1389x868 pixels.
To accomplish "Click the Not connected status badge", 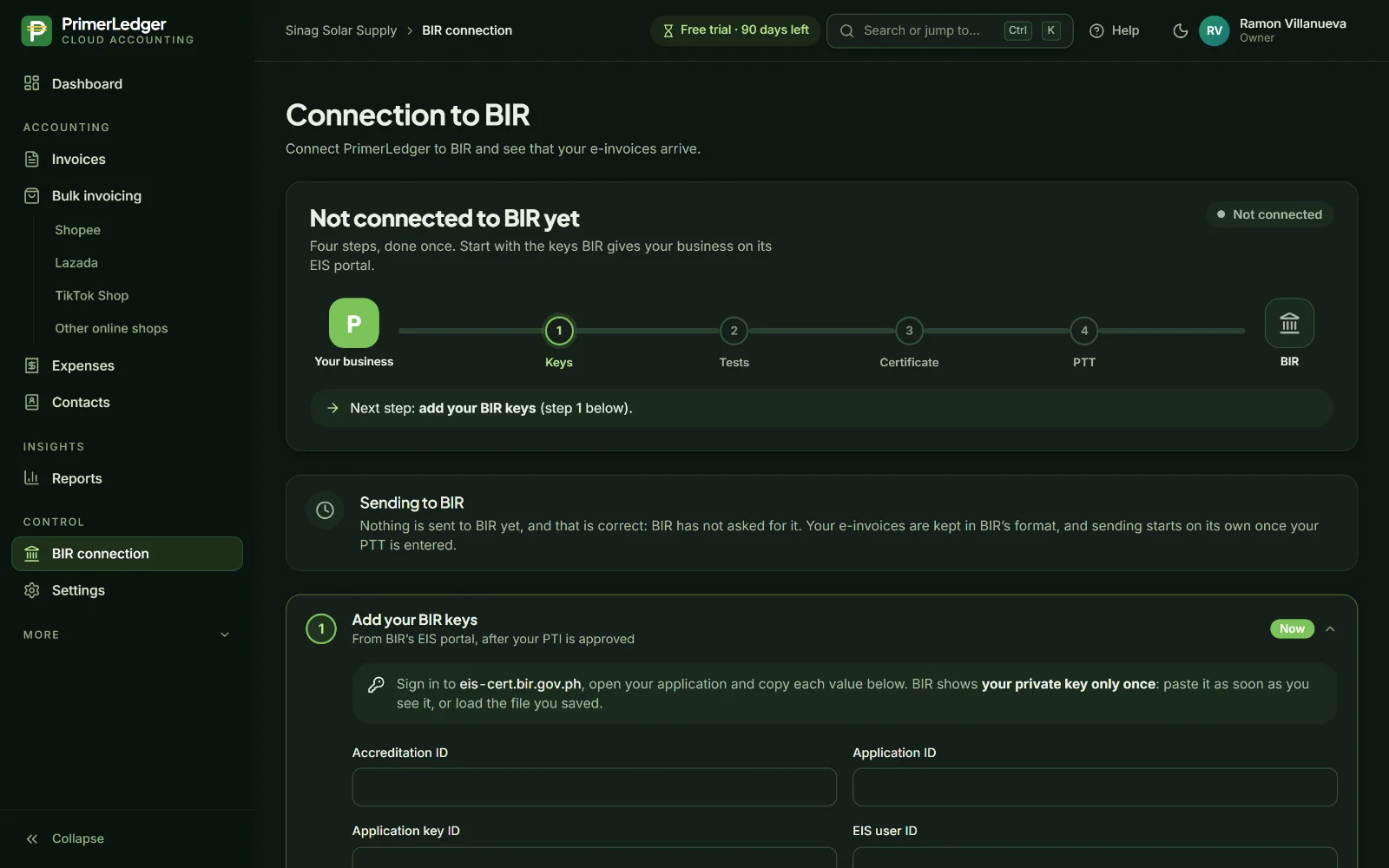I will [1269, 214].
